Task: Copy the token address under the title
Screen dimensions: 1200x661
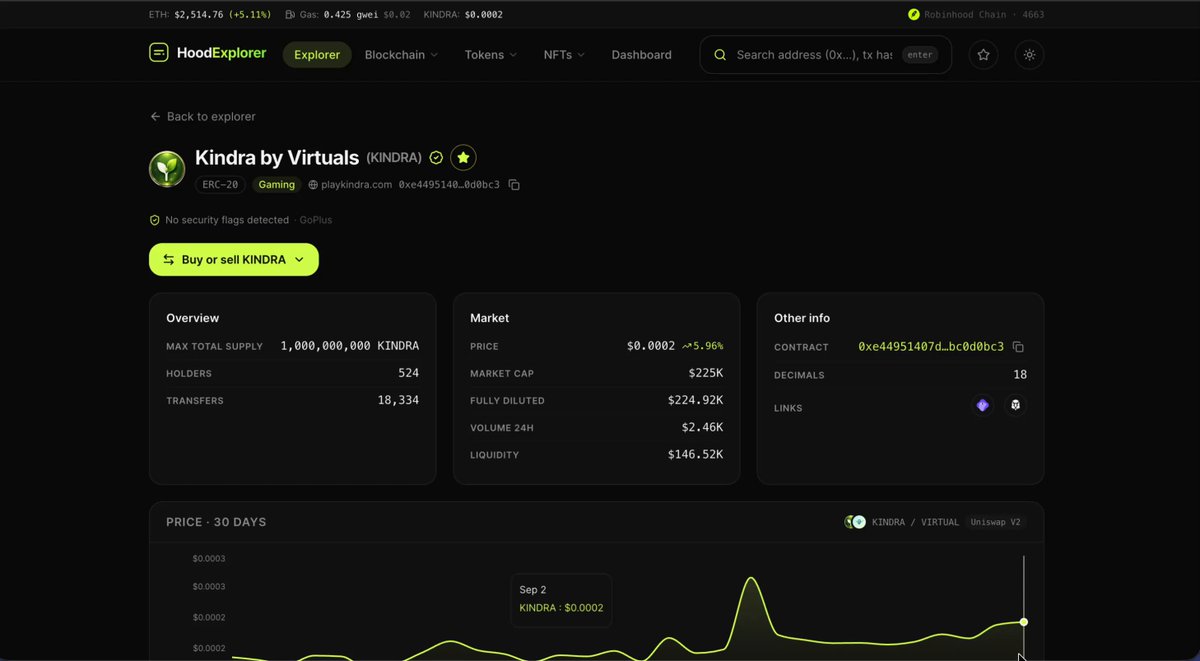Action: [514, 185]
